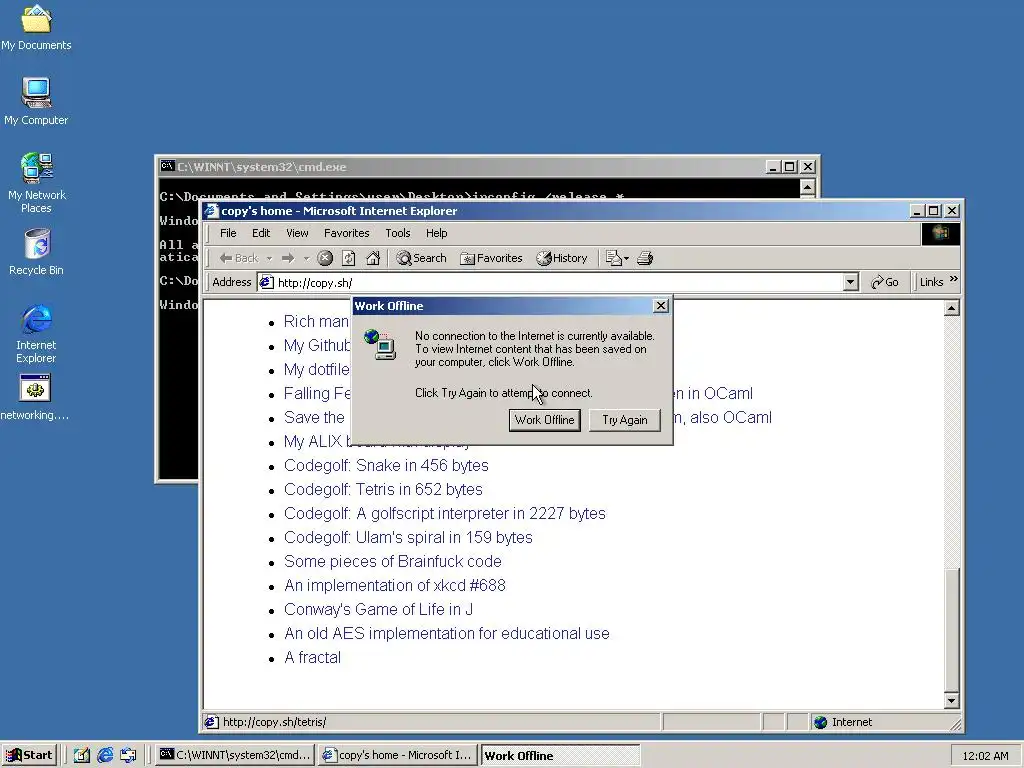The height and width of the screenshot is (768, 1024).
Task: Select Recycle Bin desktop icon
Action: 36,252
